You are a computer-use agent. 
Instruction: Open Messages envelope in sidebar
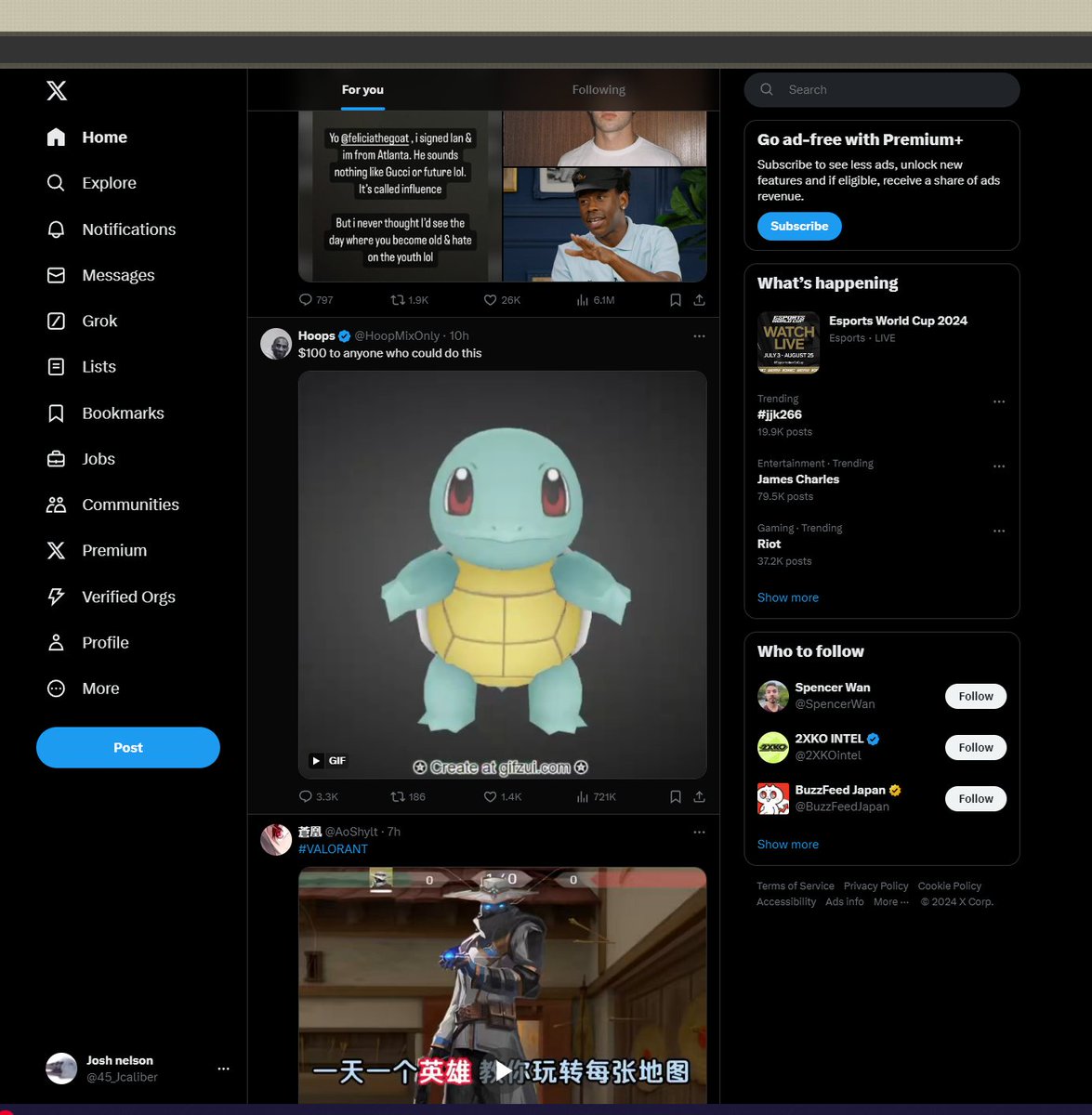click(x=100, y=275)
